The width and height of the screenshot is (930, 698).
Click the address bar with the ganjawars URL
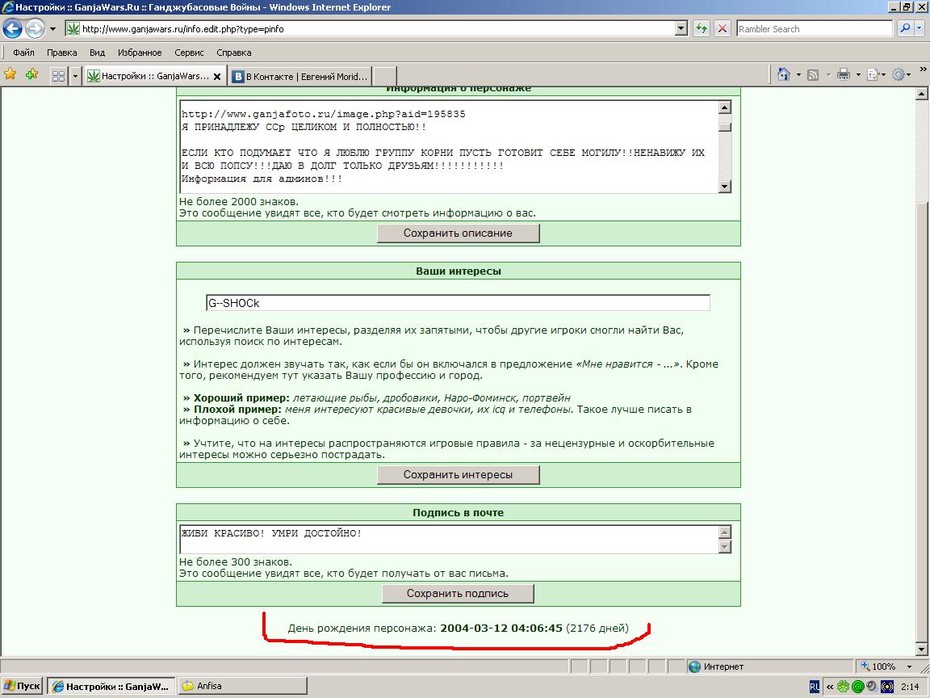370,28
